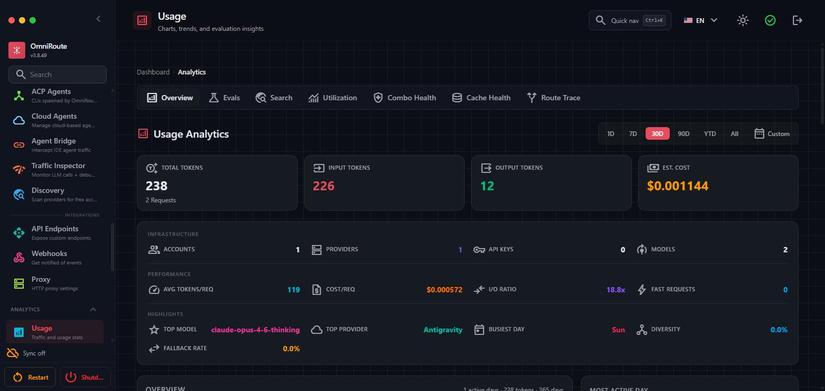Click the Usage page header icon
The width and height of the screenshot is (825, 391).
pos(142,21)
